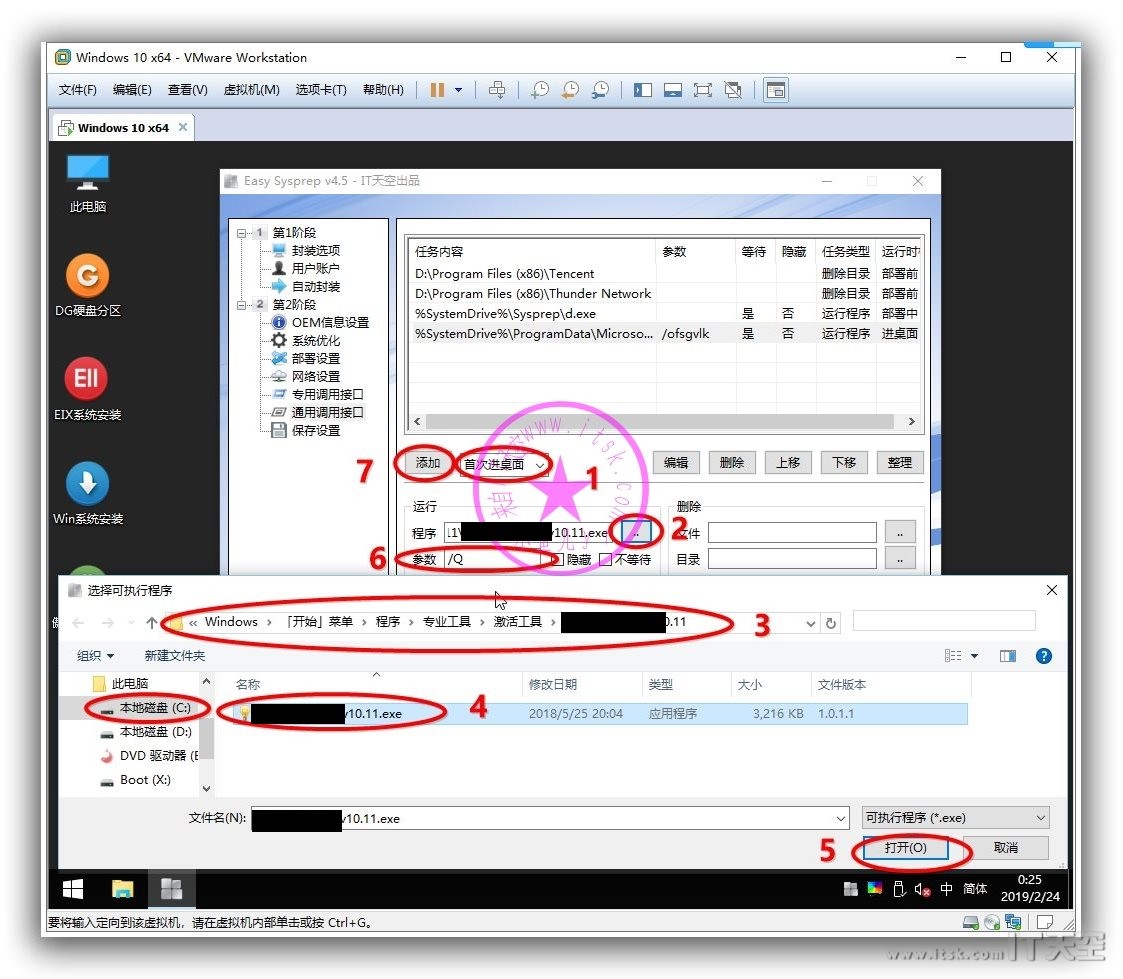Go back in the file dialog

tap(79, 623)
